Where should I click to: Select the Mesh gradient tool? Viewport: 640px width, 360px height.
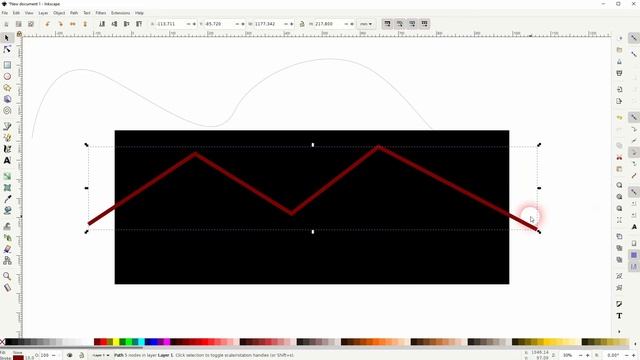pyautogui.click(x=7, y=188)
